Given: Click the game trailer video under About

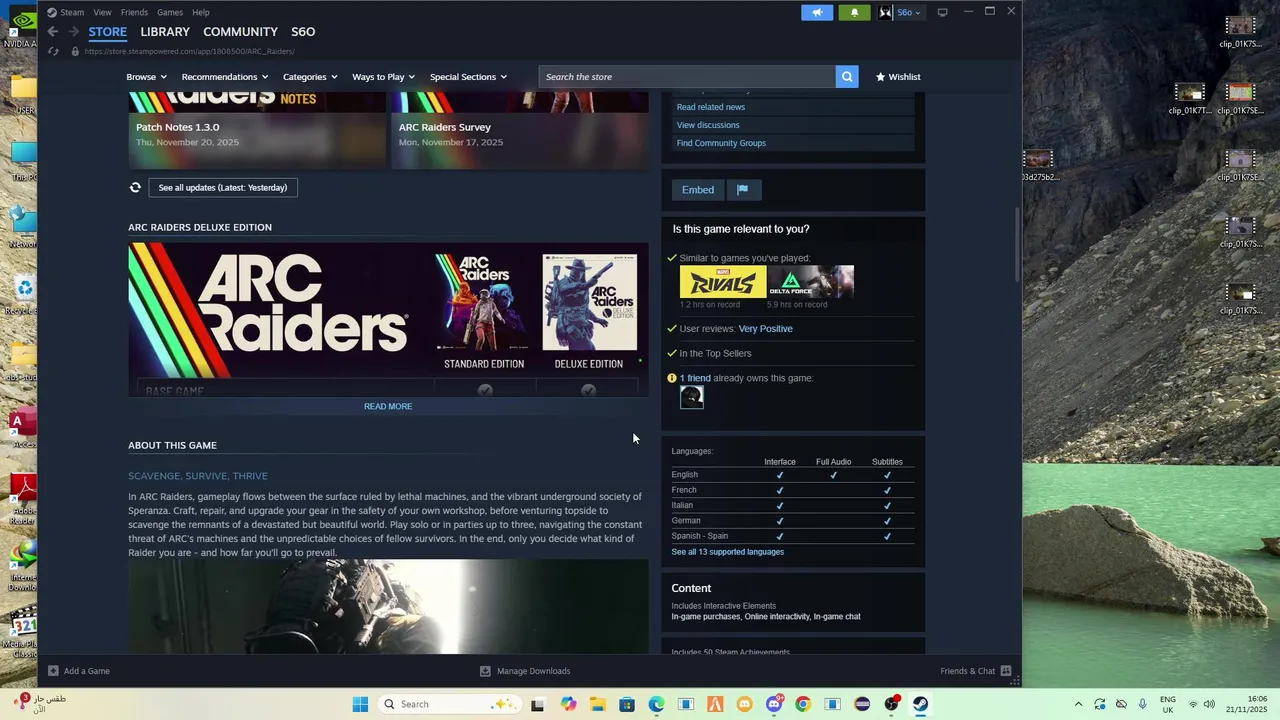Looking at the screenshot, I should coord(388,606).
